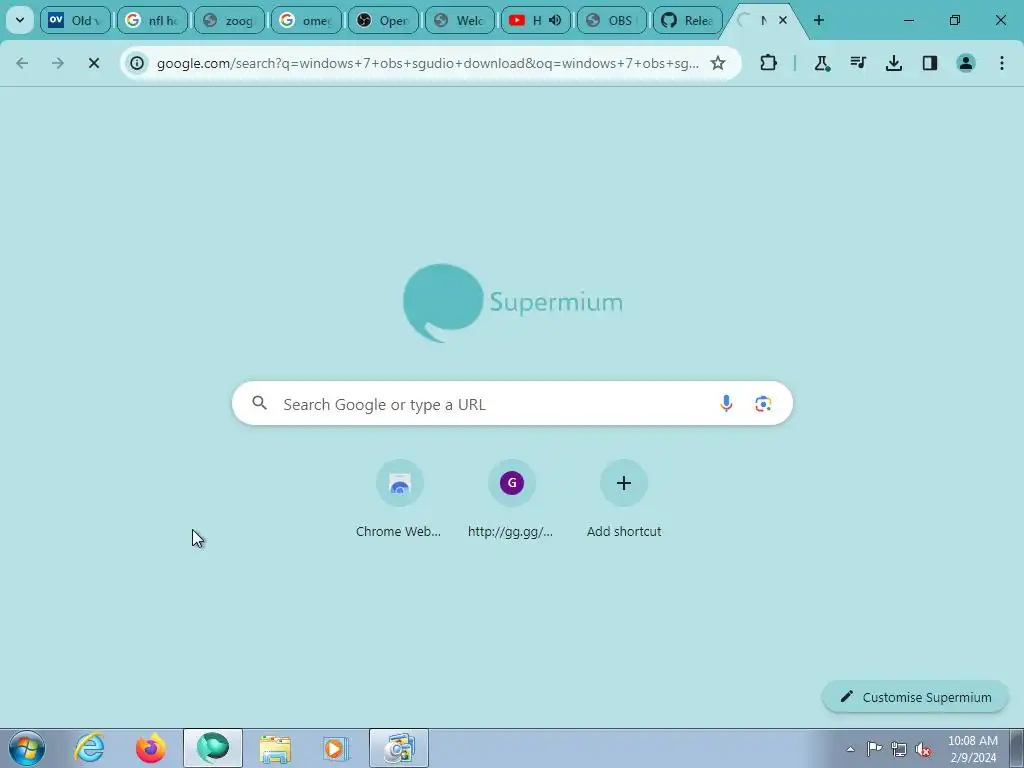Switch to the "Open" OBS tab

383,20
